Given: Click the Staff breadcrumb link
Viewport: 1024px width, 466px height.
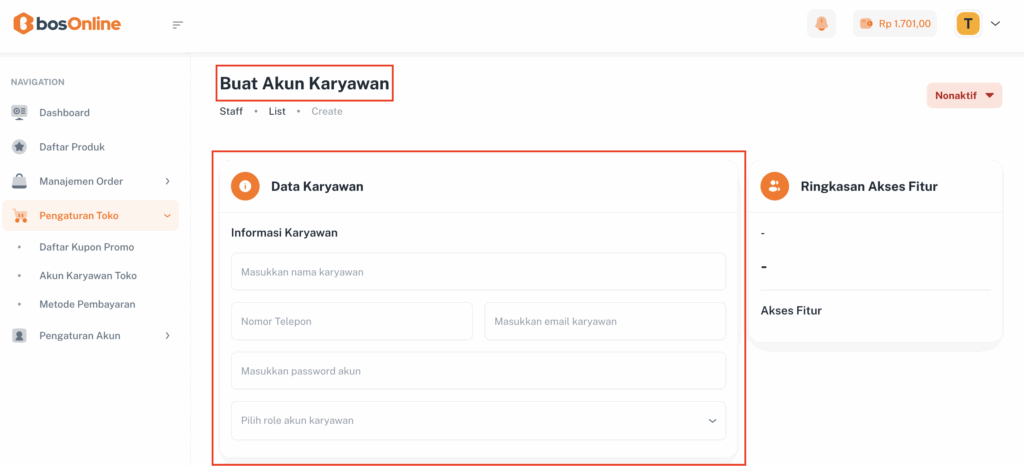Looking at the screenshot, I should click(x=231, y=111).
